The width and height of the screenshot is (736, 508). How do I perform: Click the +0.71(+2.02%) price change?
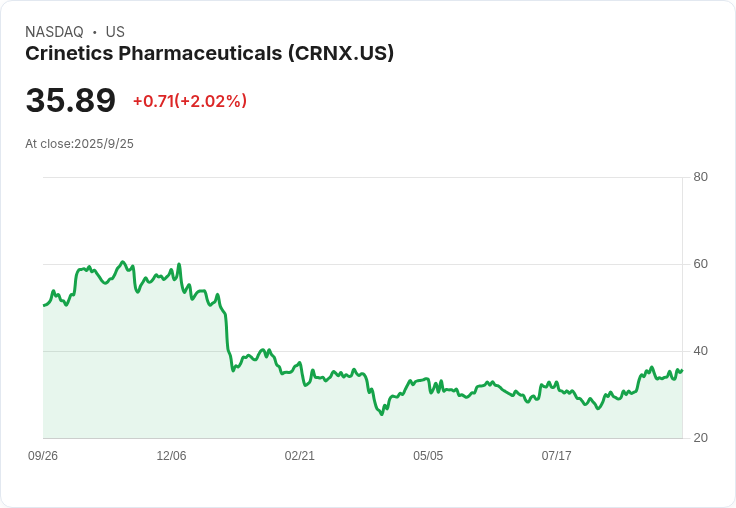point(189,101)
